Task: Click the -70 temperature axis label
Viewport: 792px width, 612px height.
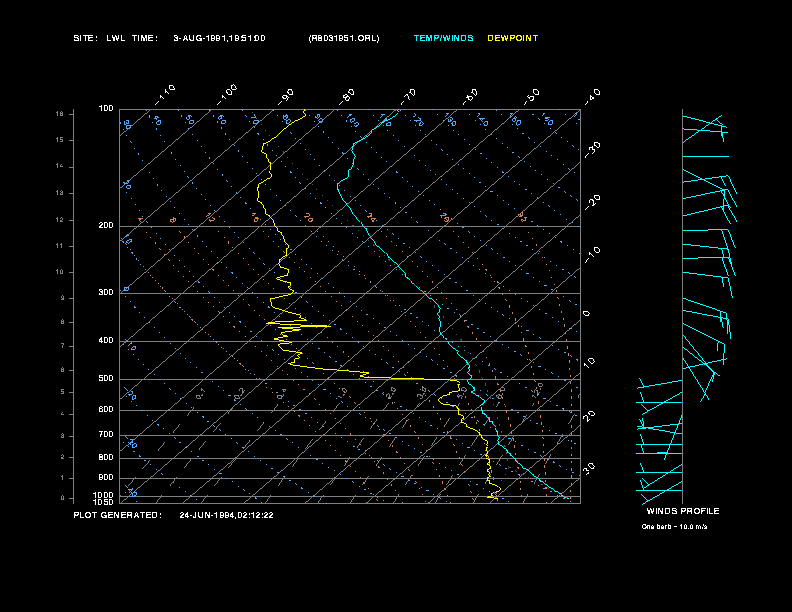Action: (x=409, y=97)
